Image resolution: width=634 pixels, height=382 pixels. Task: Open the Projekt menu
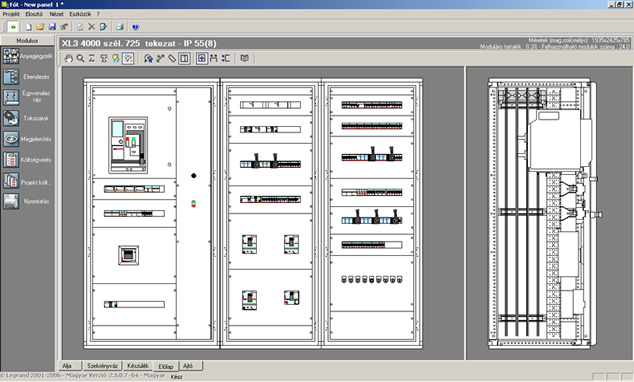coord(11,14)
